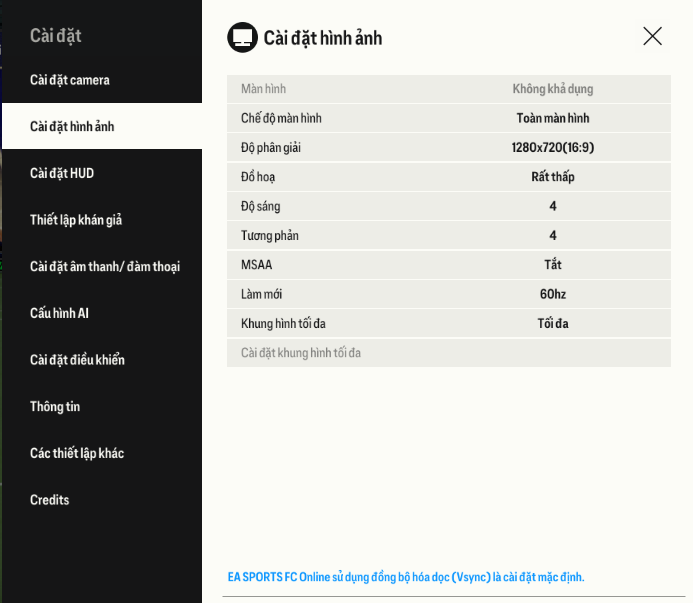
Task: Adjust Độ sáng brightness value
Action: point(552,206)
